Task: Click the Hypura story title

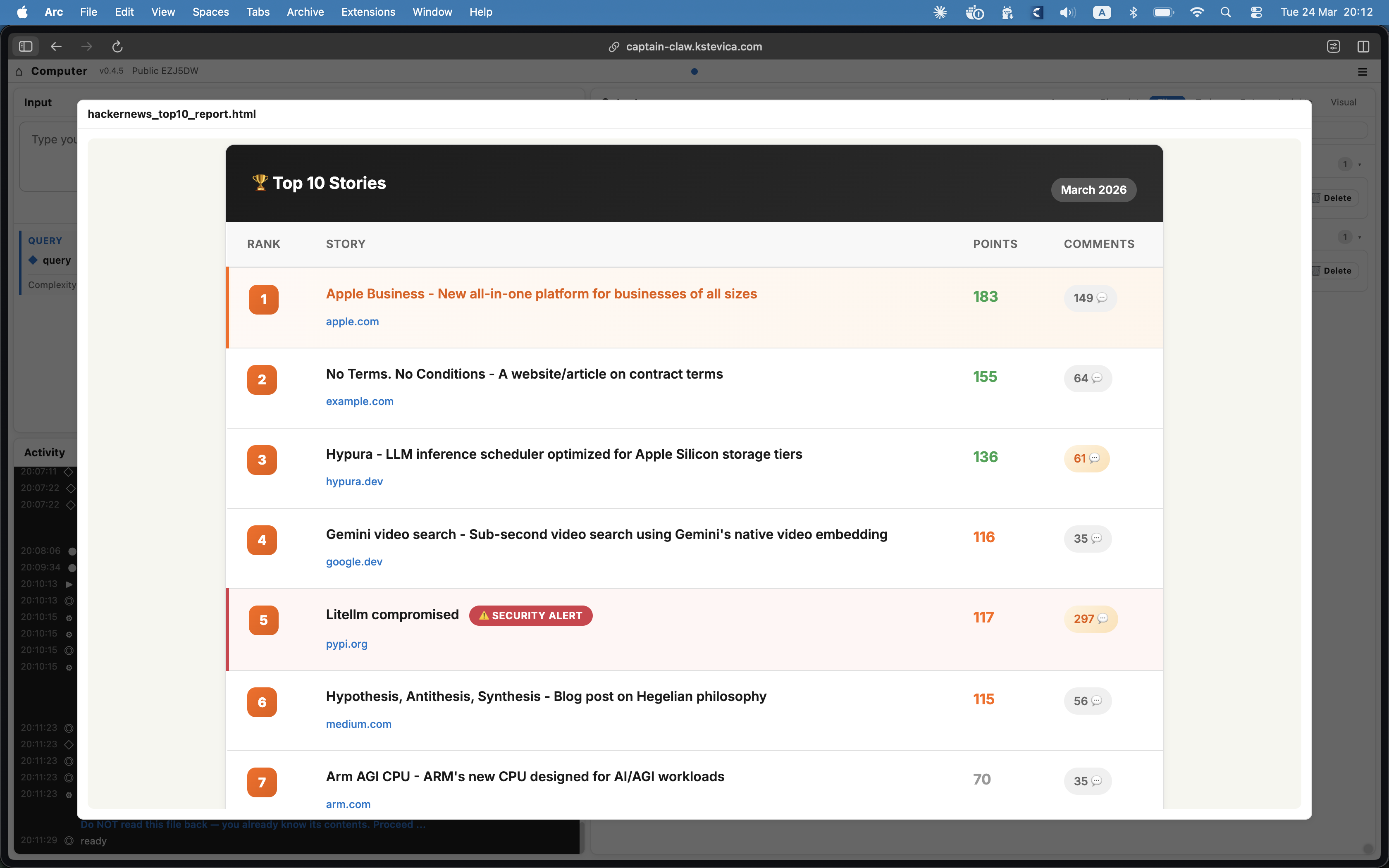Action: click(563, 454)
